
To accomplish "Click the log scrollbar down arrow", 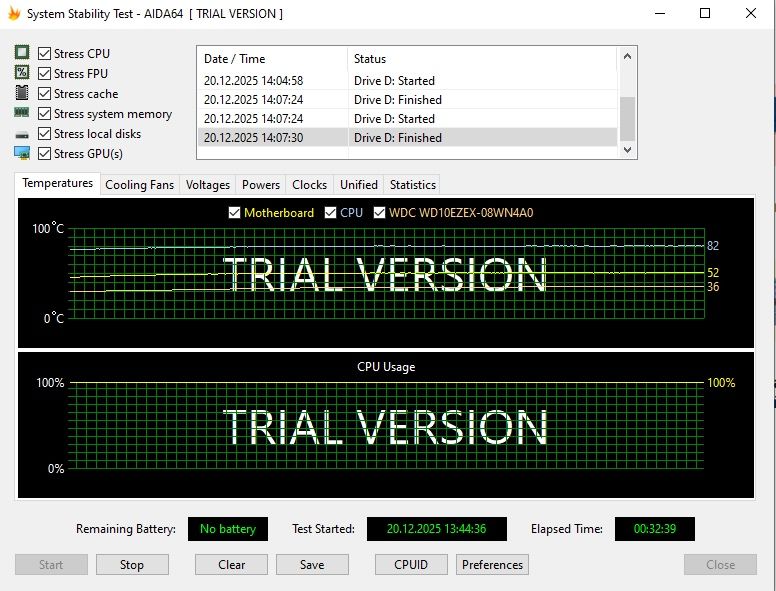I will pyautogui.click(x=628, y=149).
